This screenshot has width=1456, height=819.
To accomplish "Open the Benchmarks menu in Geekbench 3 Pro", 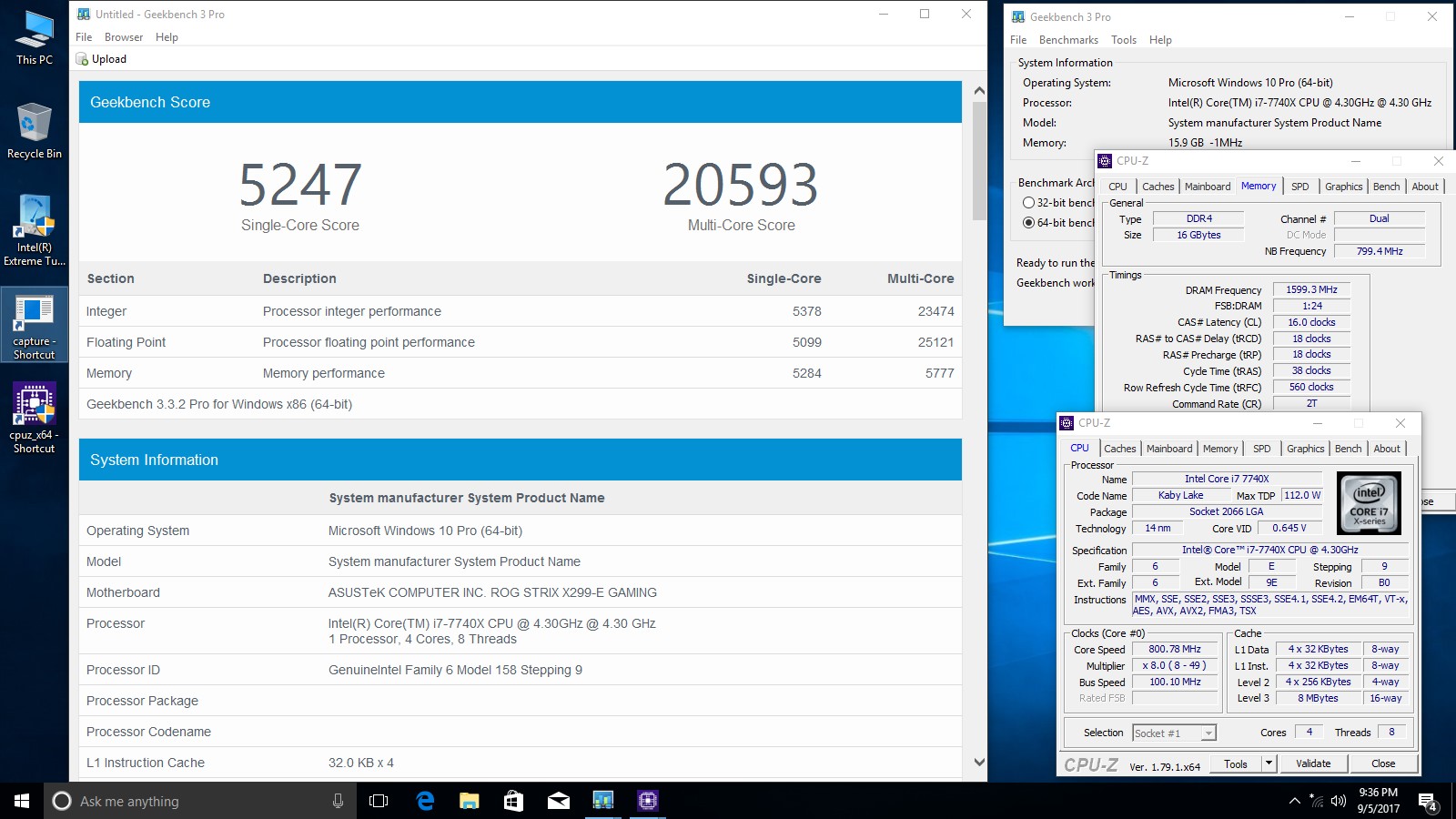I will [x=1068, y=40].
